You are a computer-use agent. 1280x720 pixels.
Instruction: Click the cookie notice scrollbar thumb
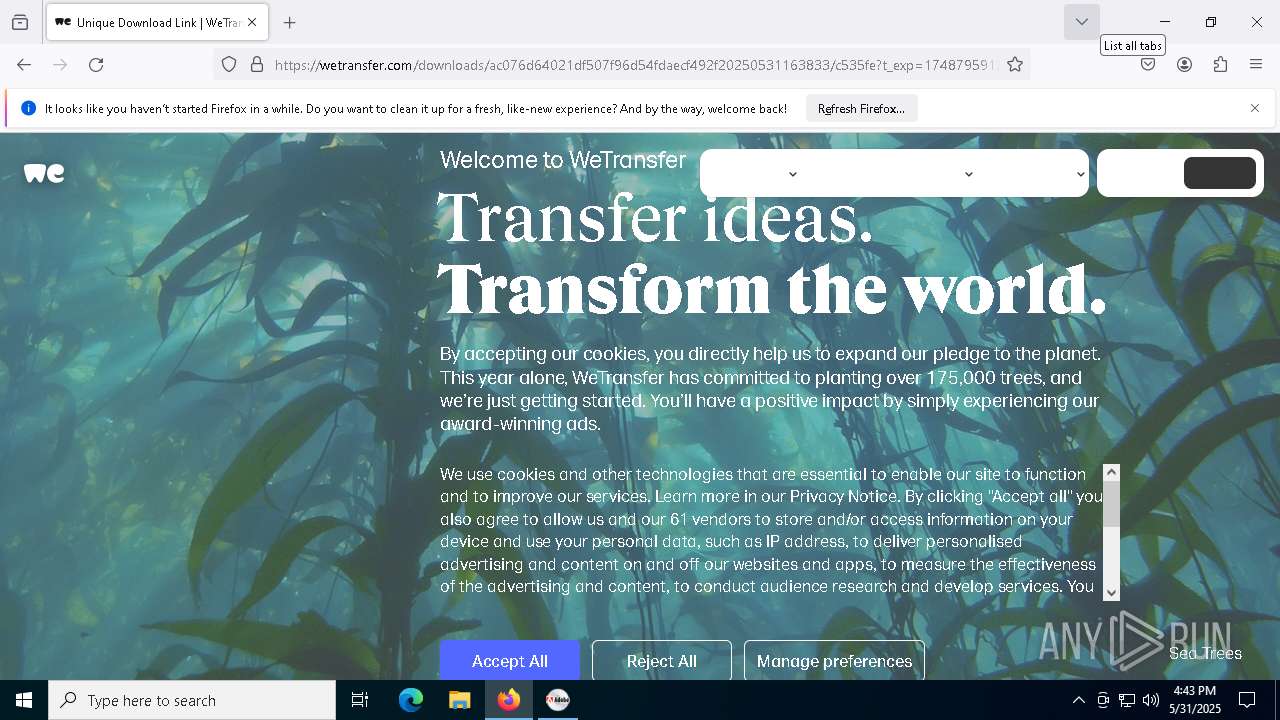point(1111,503)
